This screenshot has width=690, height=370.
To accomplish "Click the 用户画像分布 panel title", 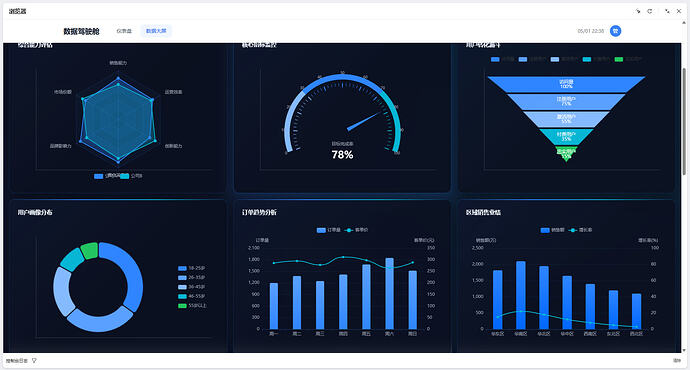I will click(x=35, y=212).
